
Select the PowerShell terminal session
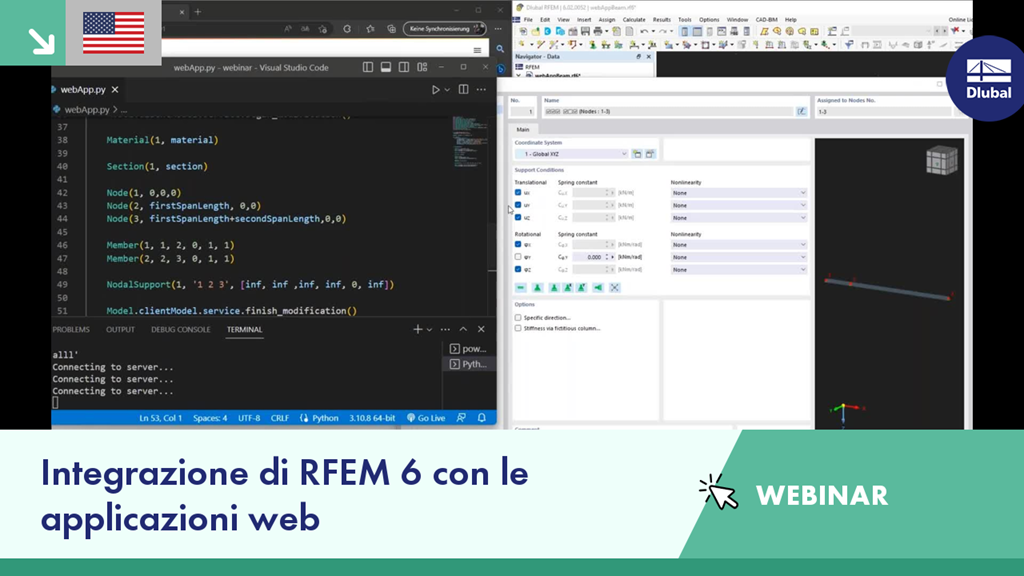coord(468,349)
